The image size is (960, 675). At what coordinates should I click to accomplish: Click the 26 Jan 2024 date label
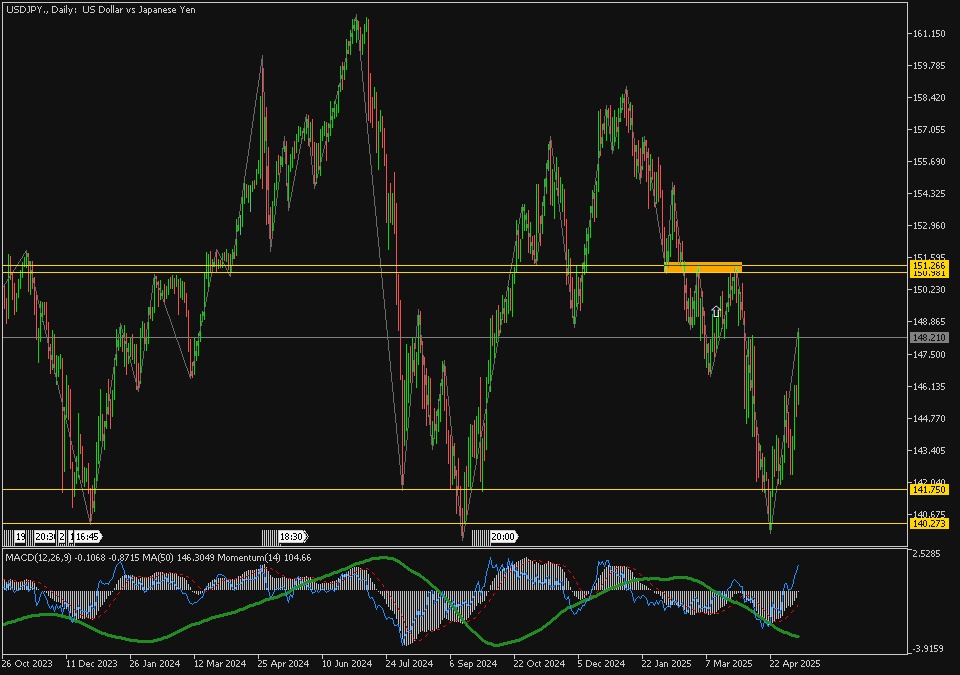pyautogui.click(x=155, y=663)
